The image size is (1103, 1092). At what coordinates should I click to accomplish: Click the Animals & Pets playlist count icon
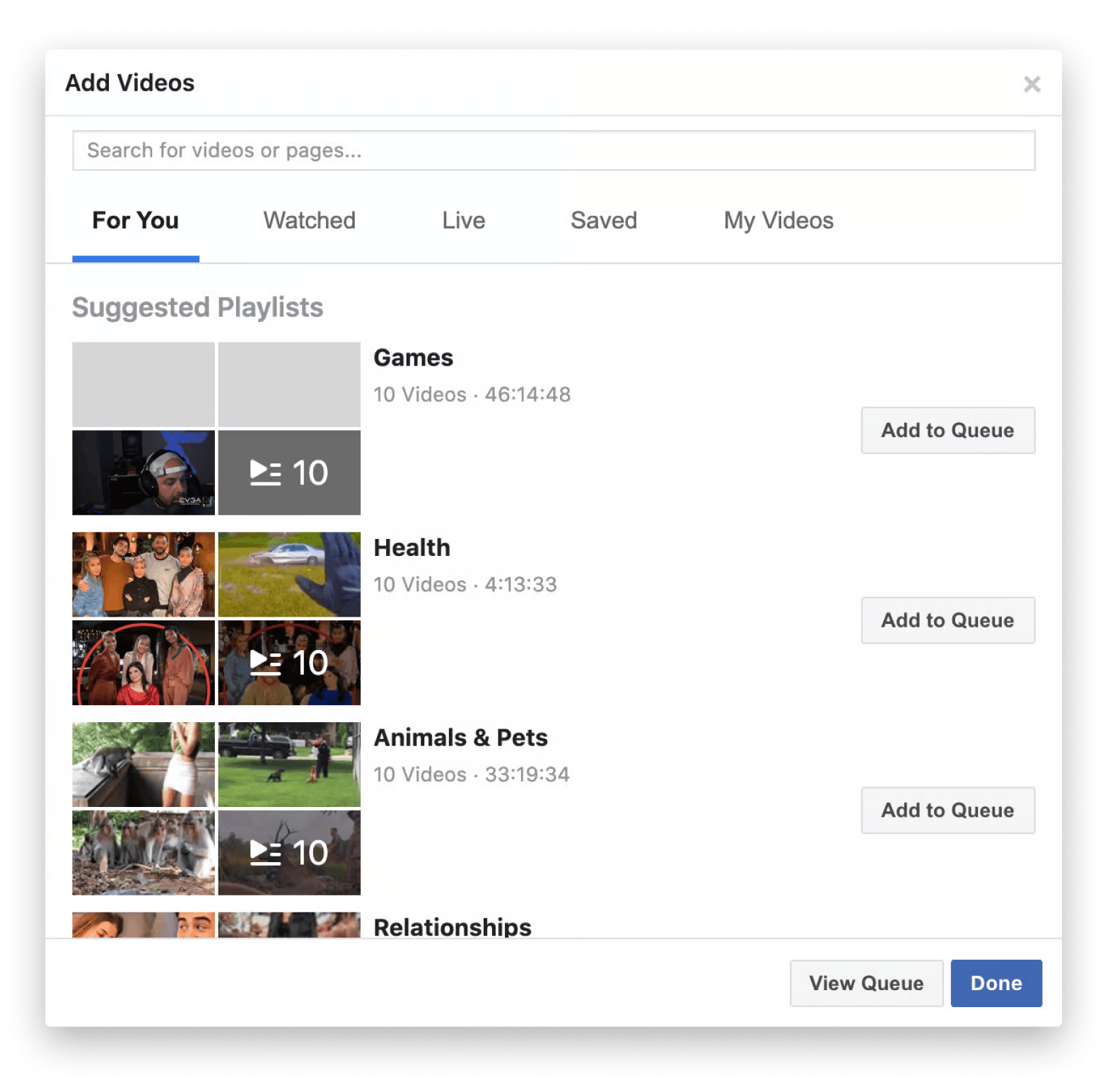(x=289, y=853)
